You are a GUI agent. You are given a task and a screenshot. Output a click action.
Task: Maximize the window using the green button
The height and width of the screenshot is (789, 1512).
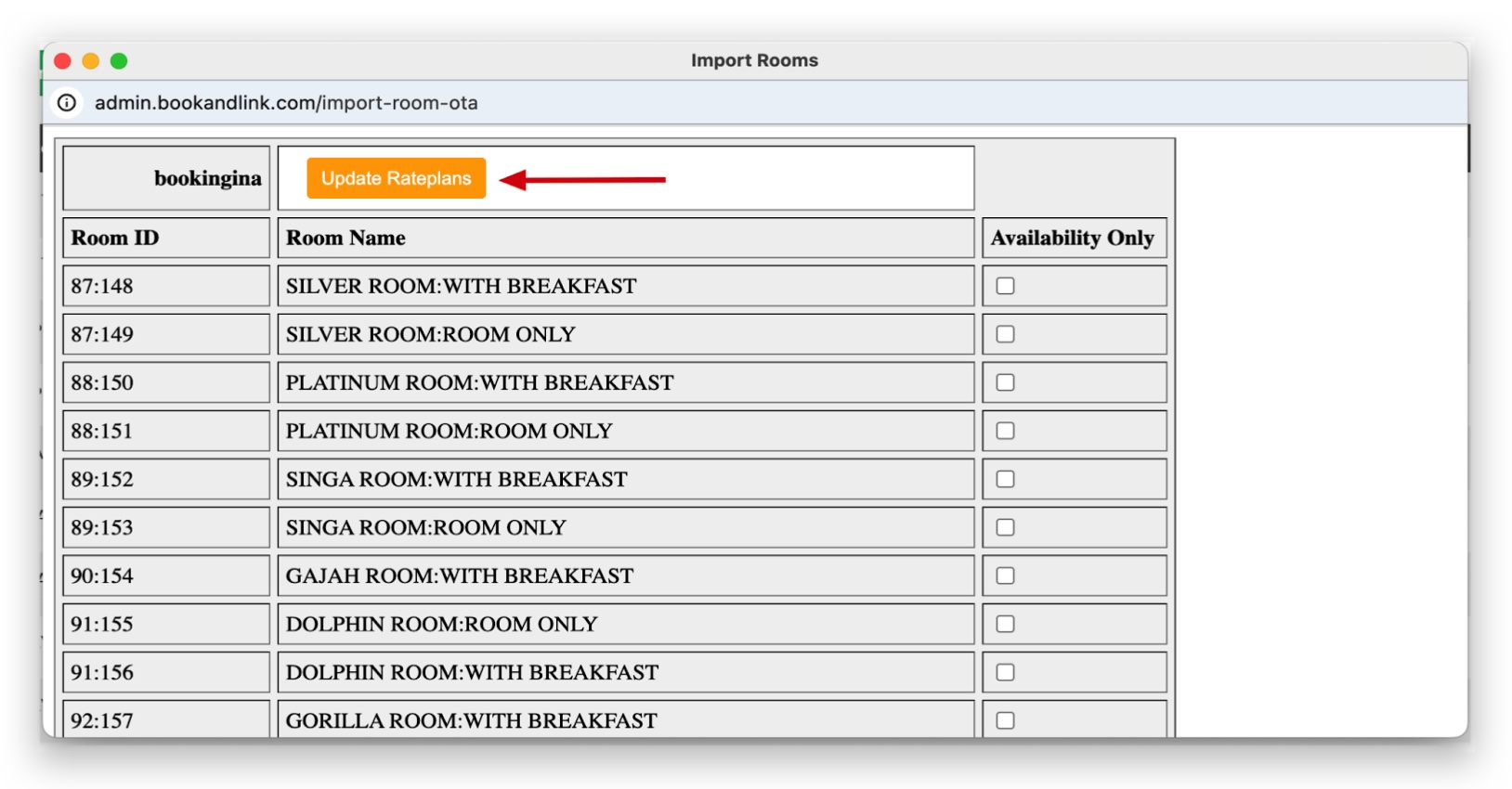coord(119,61)
